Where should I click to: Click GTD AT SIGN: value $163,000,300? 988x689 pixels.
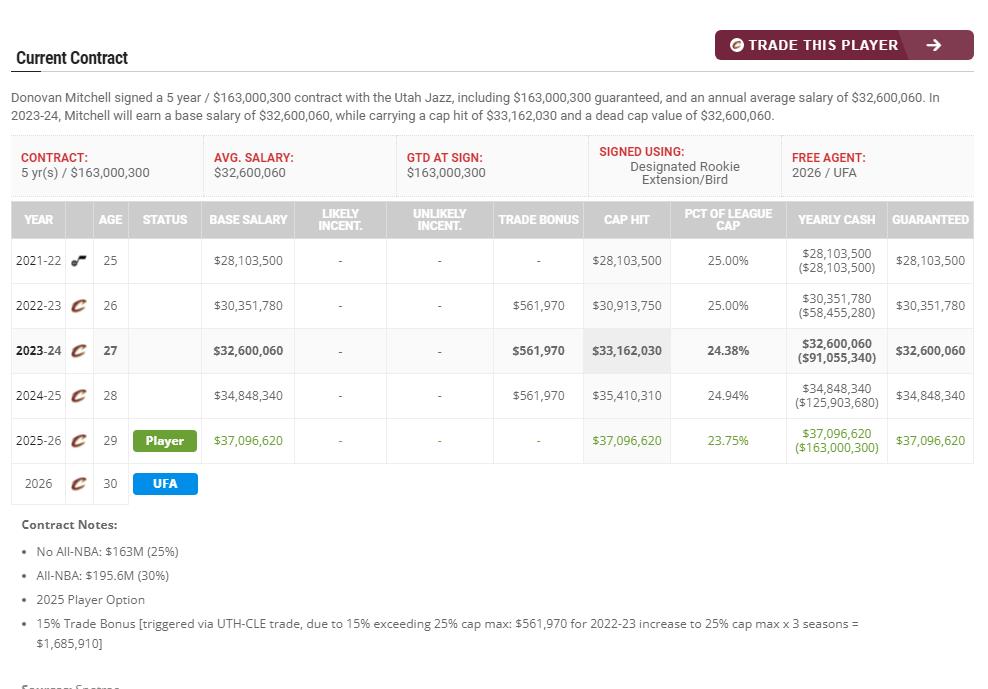[x=446, y=173]
